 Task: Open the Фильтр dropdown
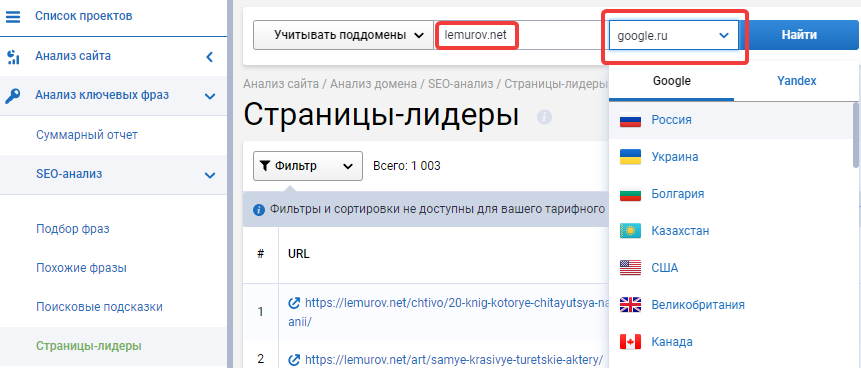308,166
